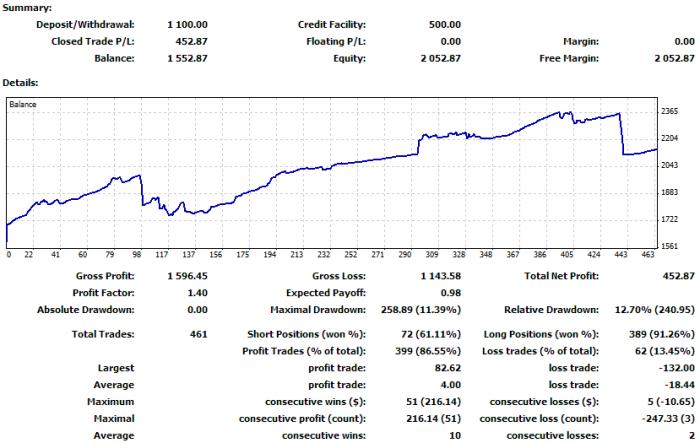Screen dimensions: 700x443
Task: Click the Closed Trade P/L value 452.87
Action: 192,42
